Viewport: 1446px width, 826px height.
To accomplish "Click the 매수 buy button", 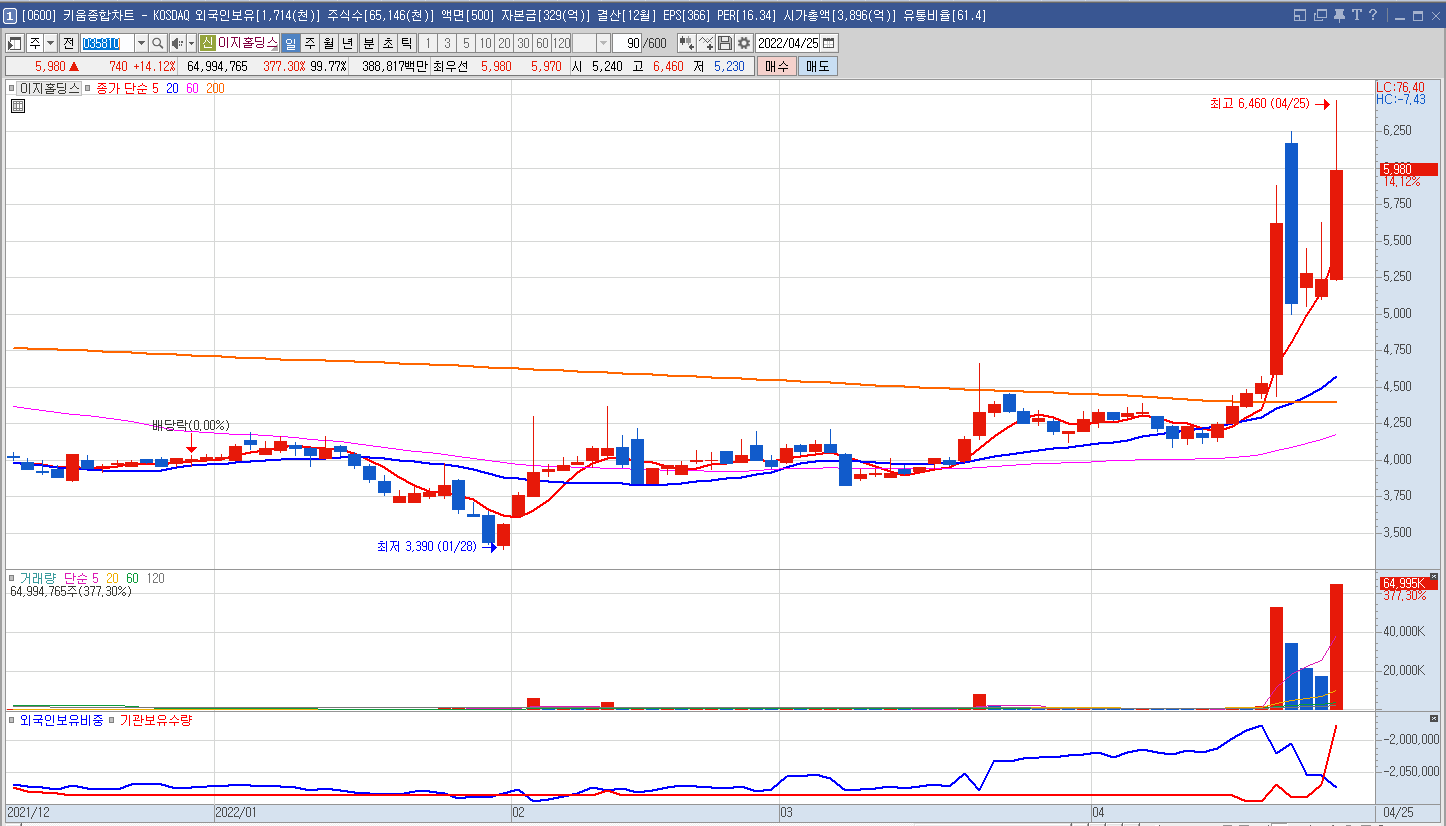I will 777,66.
